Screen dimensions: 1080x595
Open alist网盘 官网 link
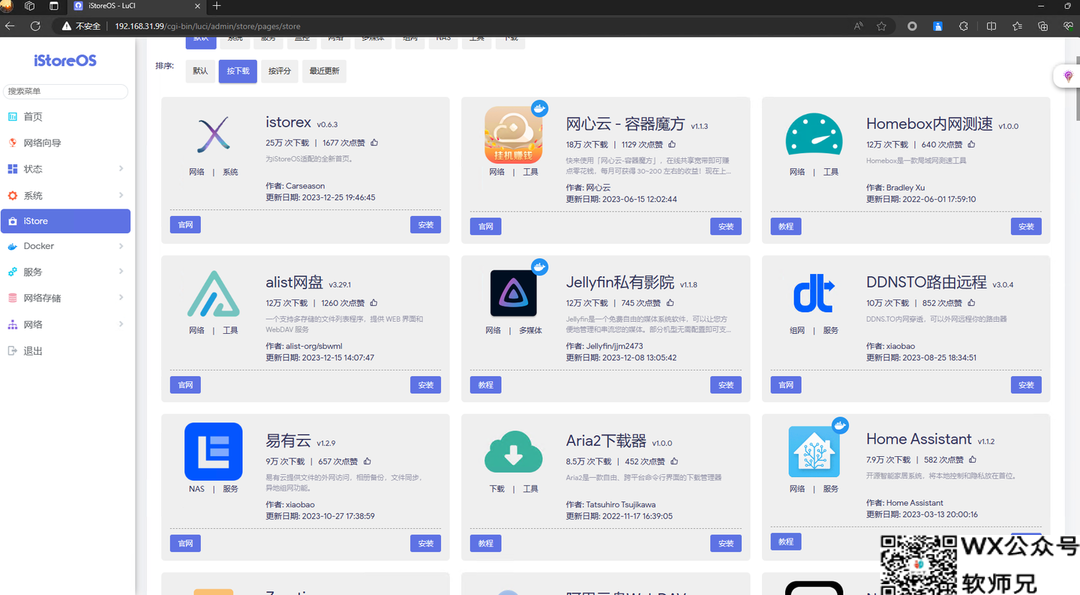click(x=185, y=385)
